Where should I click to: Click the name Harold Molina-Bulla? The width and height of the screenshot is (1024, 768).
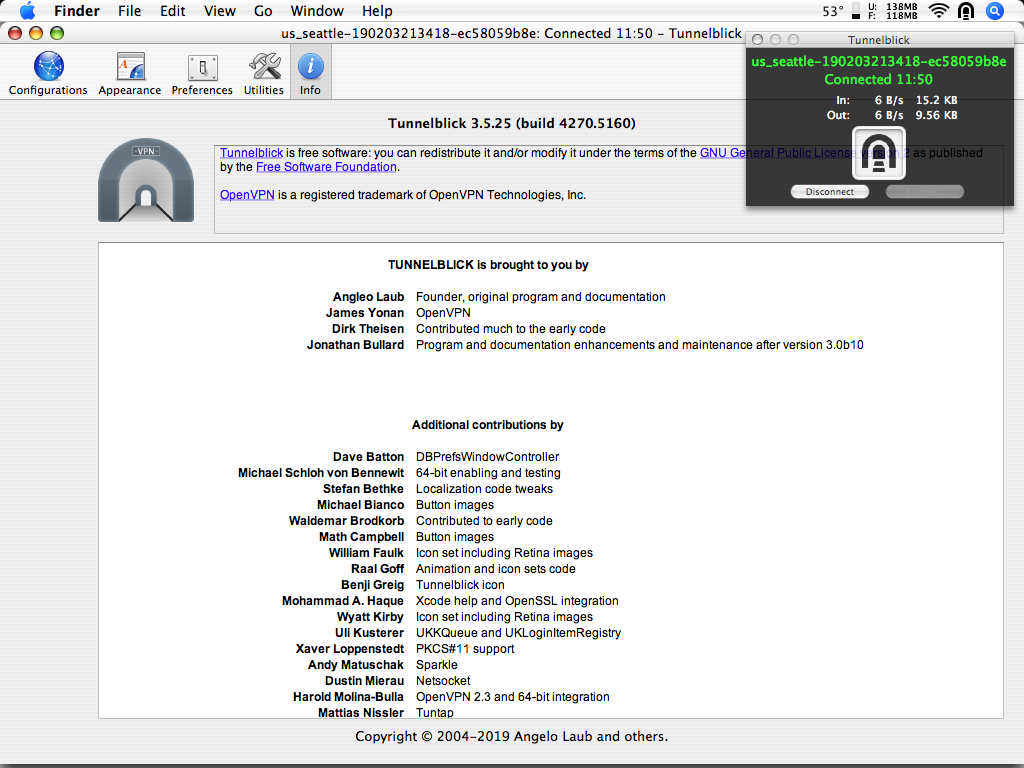pyautogui.click(x=348, y=697)
